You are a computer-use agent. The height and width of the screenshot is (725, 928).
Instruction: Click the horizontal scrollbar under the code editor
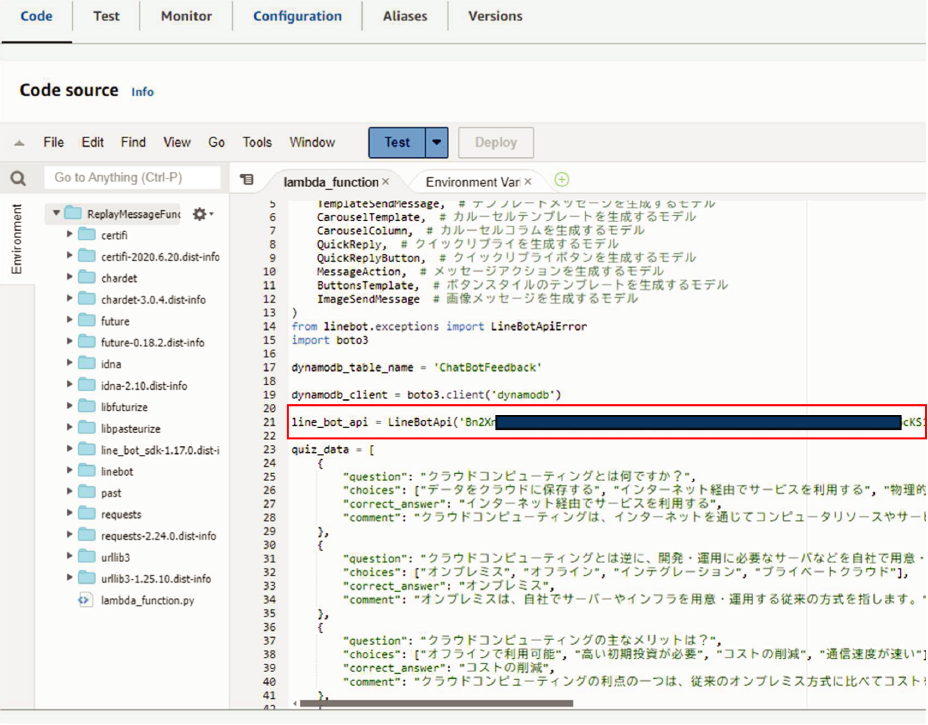point(435,703)
